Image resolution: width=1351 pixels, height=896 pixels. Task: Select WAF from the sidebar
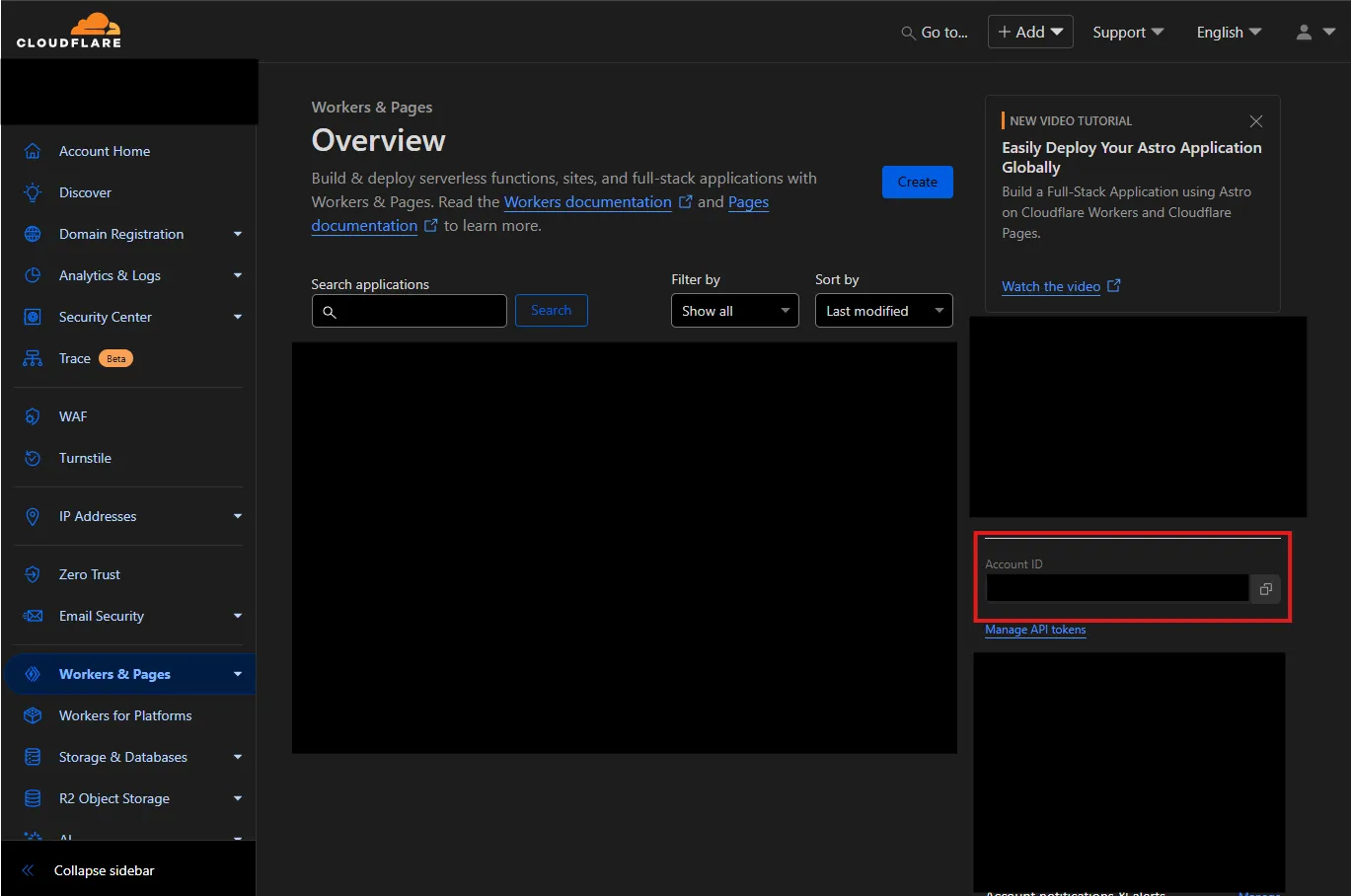coord(73,416)
